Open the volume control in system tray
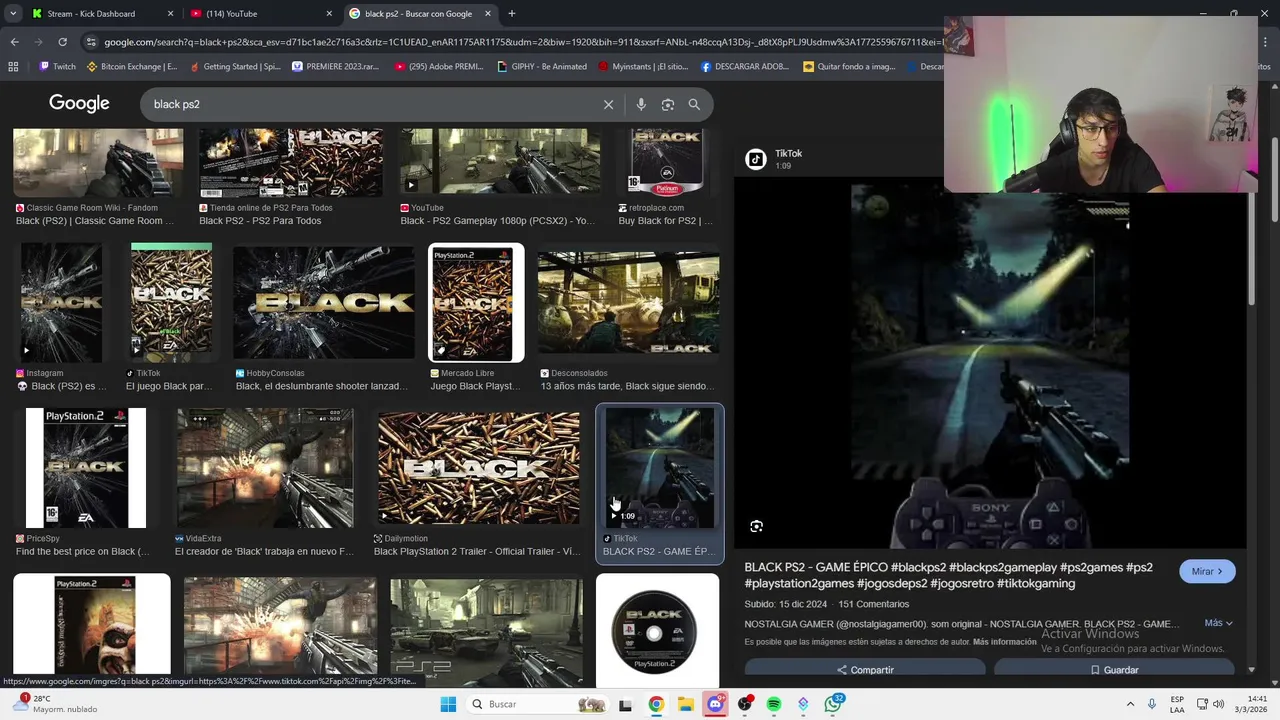1280x720 pixels. [1218, 704]
